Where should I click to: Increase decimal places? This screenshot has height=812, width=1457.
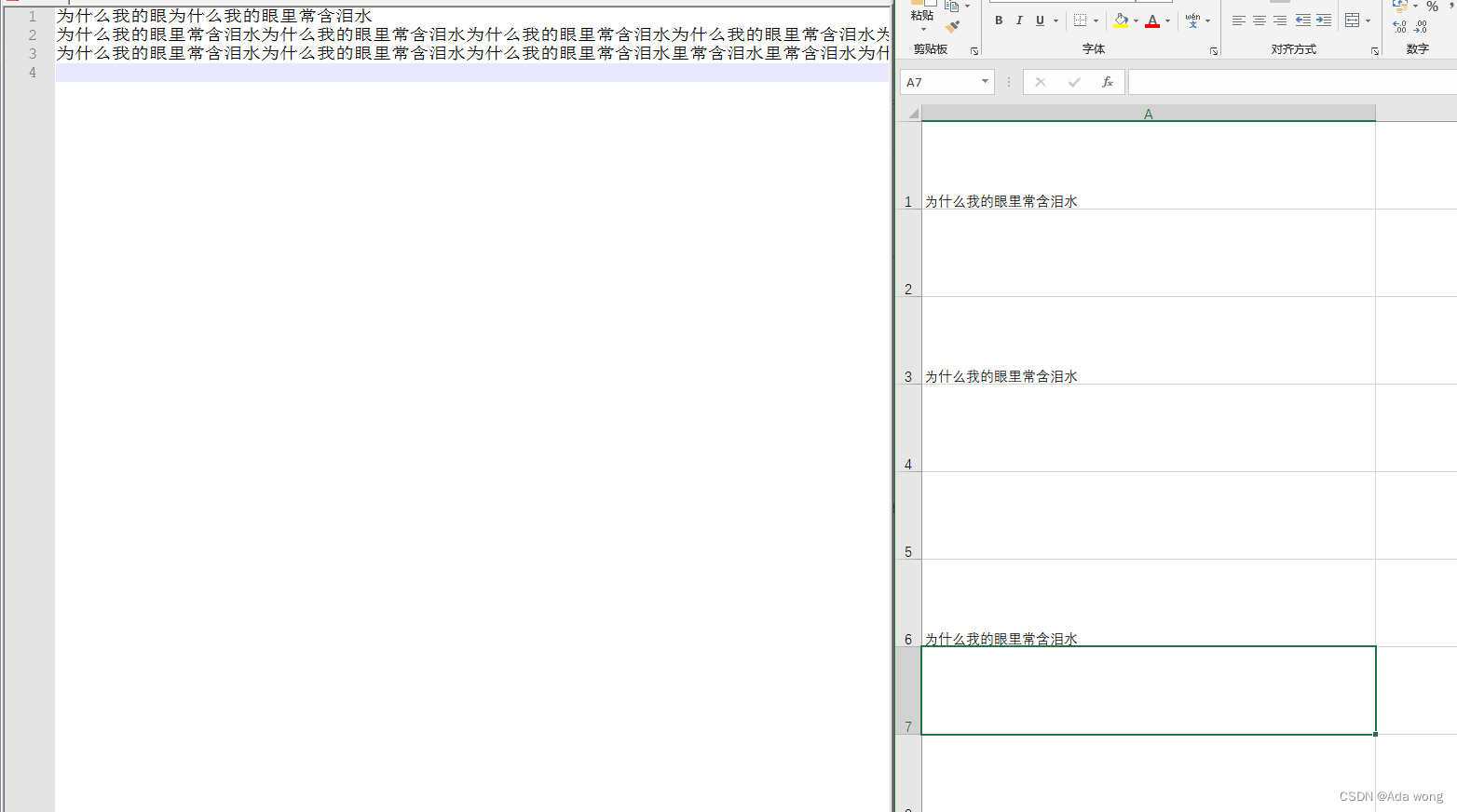click(1399, 27)
